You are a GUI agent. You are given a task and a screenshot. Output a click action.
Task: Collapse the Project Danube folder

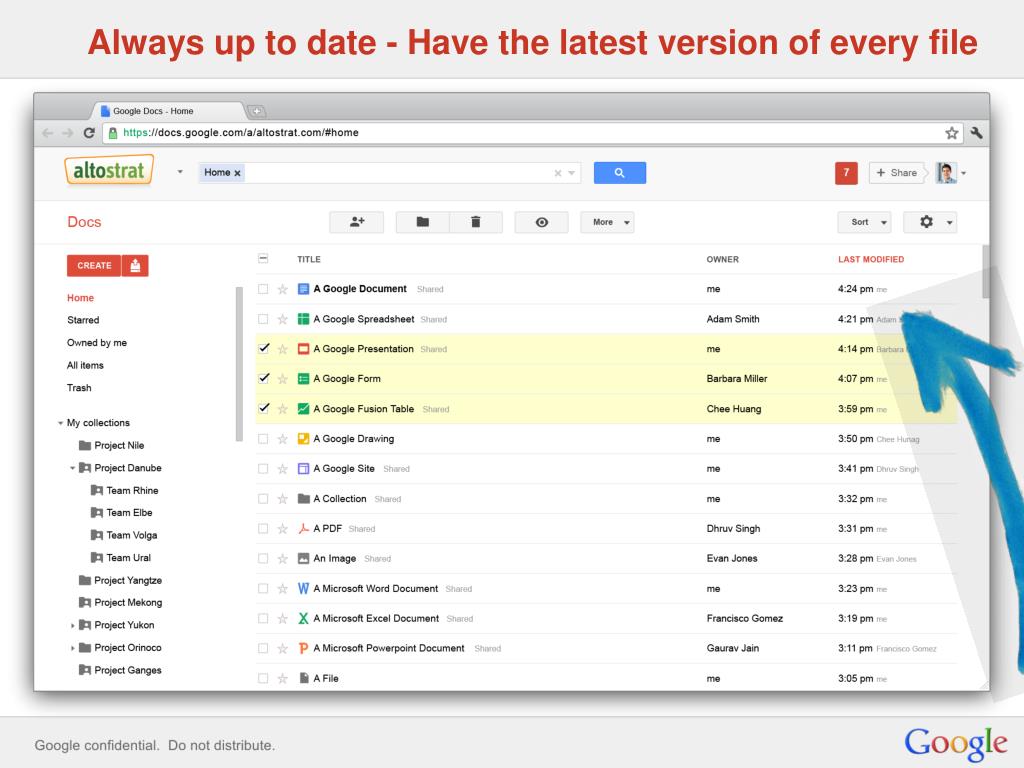72,468
